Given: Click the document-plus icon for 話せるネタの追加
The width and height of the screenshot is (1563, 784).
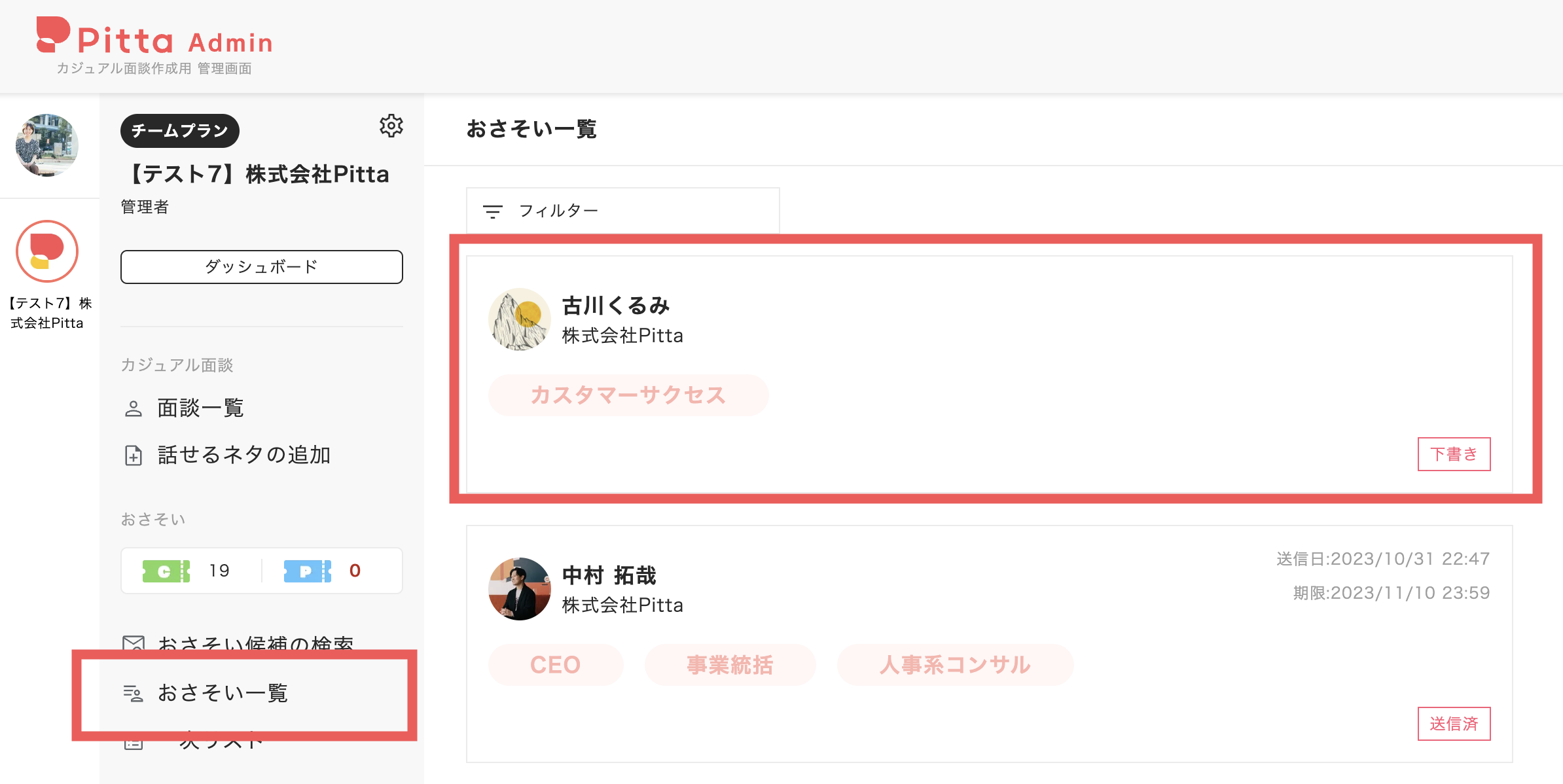Looking at the screenshot, I should [134, 455].
